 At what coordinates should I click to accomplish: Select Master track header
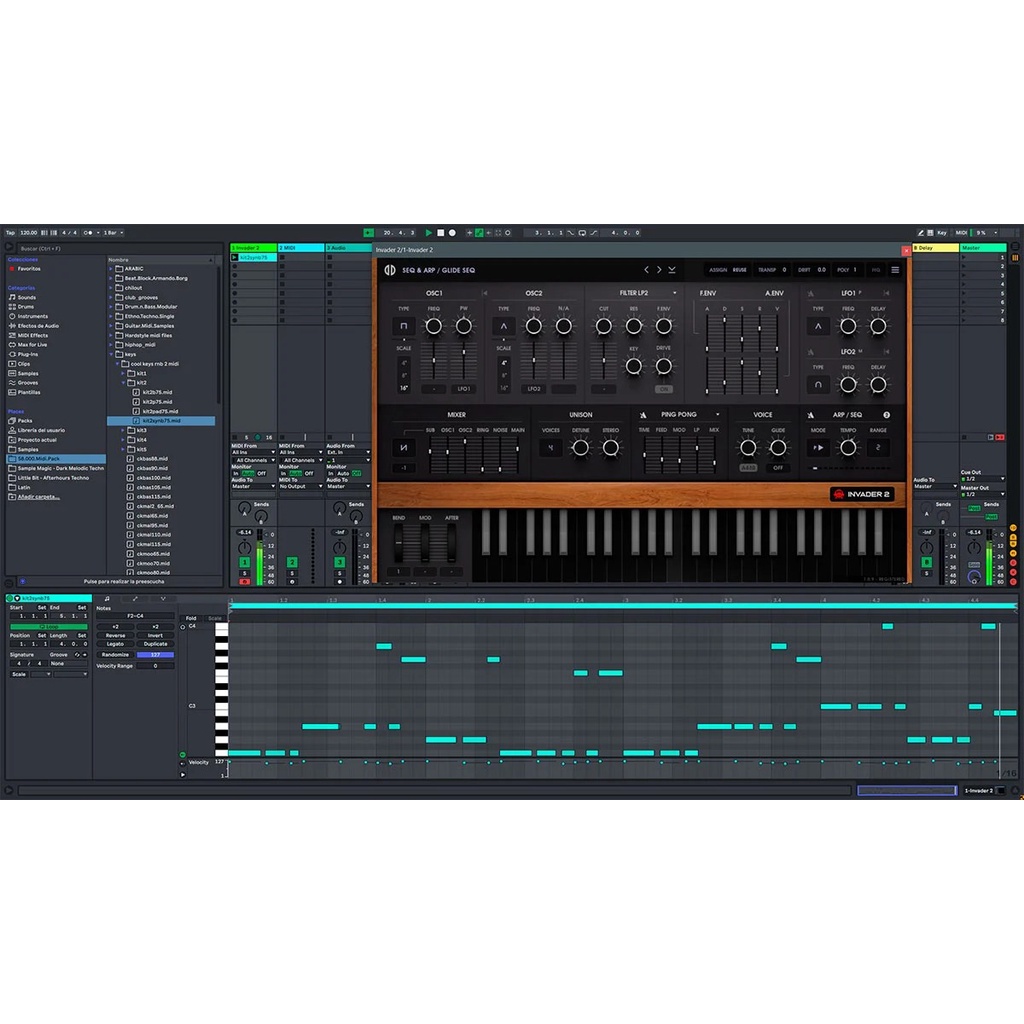coord(983,248)
